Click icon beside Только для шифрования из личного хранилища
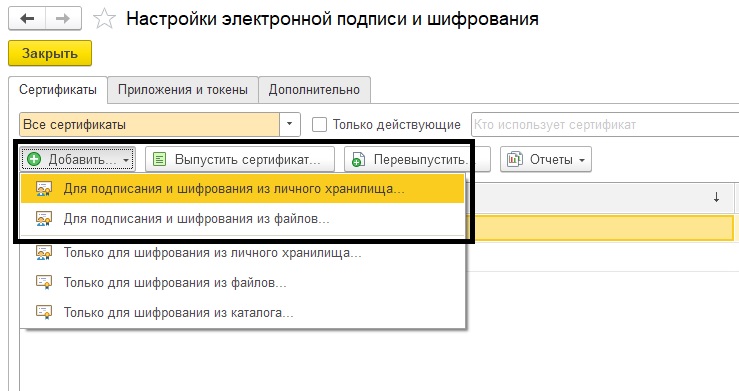Image resolution: width=739 pixels, height=391 pixels. pyautogui.click(x=44, y=253)
